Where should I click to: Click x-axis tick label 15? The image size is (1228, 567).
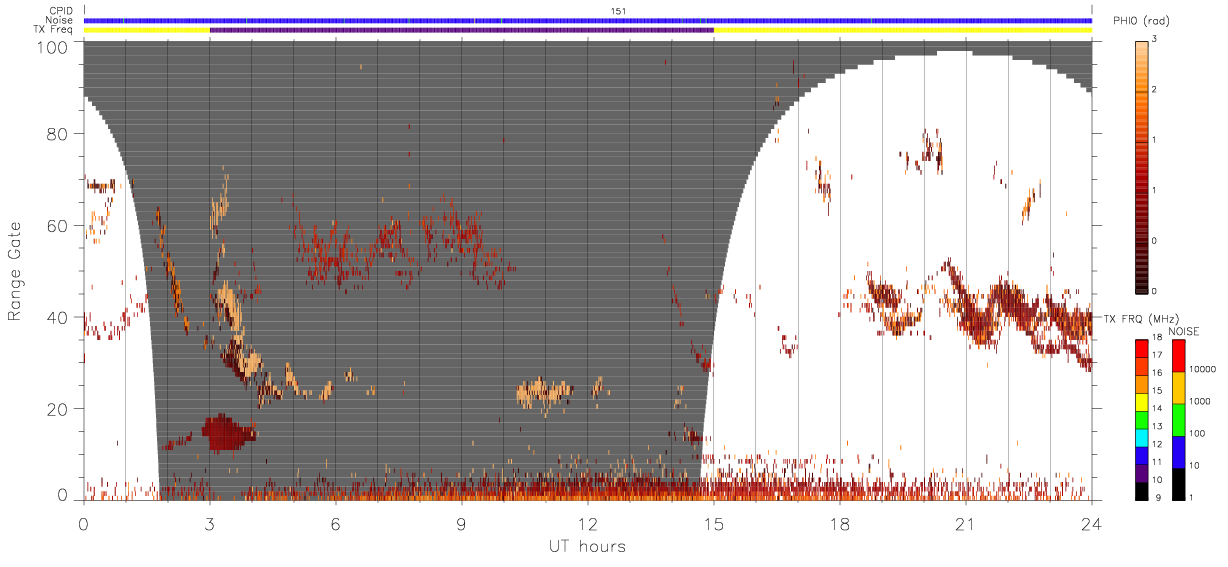(714, 523)
